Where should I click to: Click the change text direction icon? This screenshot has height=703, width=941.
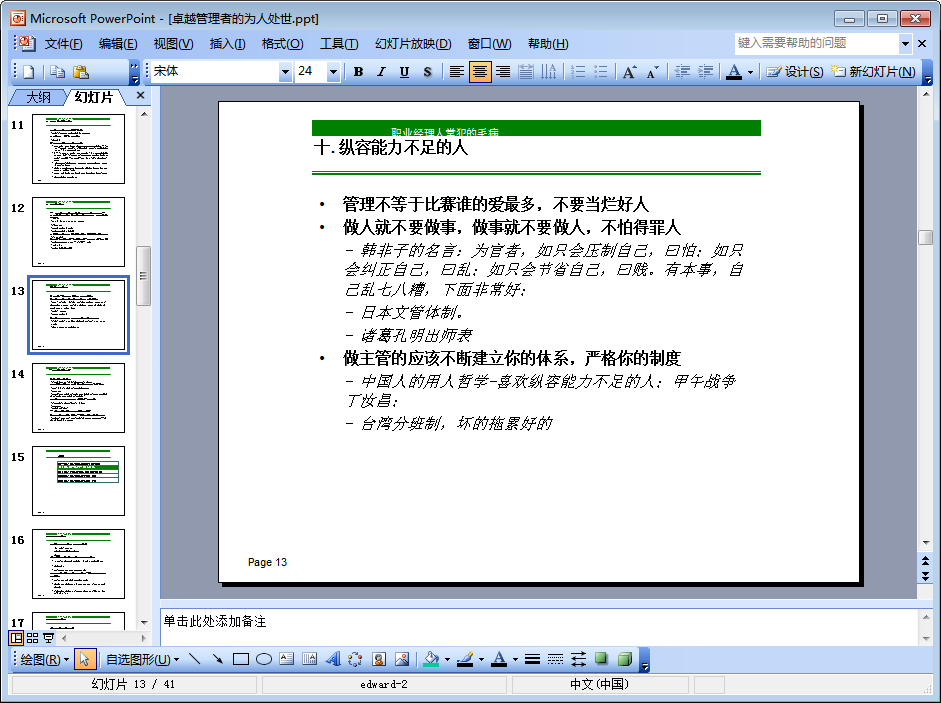coord(549,72)
